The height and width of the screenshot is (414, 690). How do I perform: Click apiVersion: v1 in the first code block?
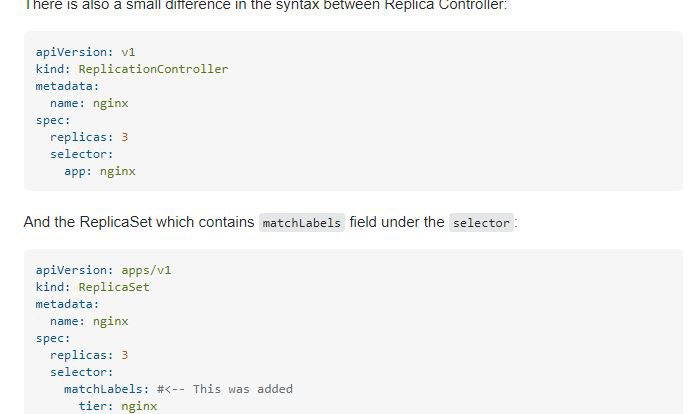[x=85, y=52]
